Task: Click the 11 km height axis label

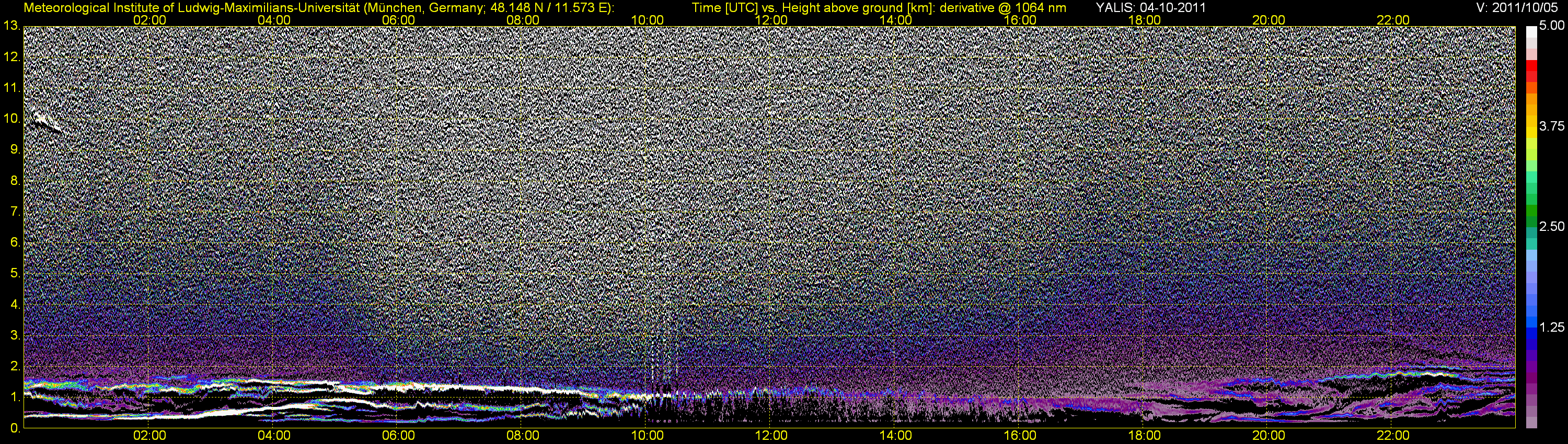Action: coord(11,88)
